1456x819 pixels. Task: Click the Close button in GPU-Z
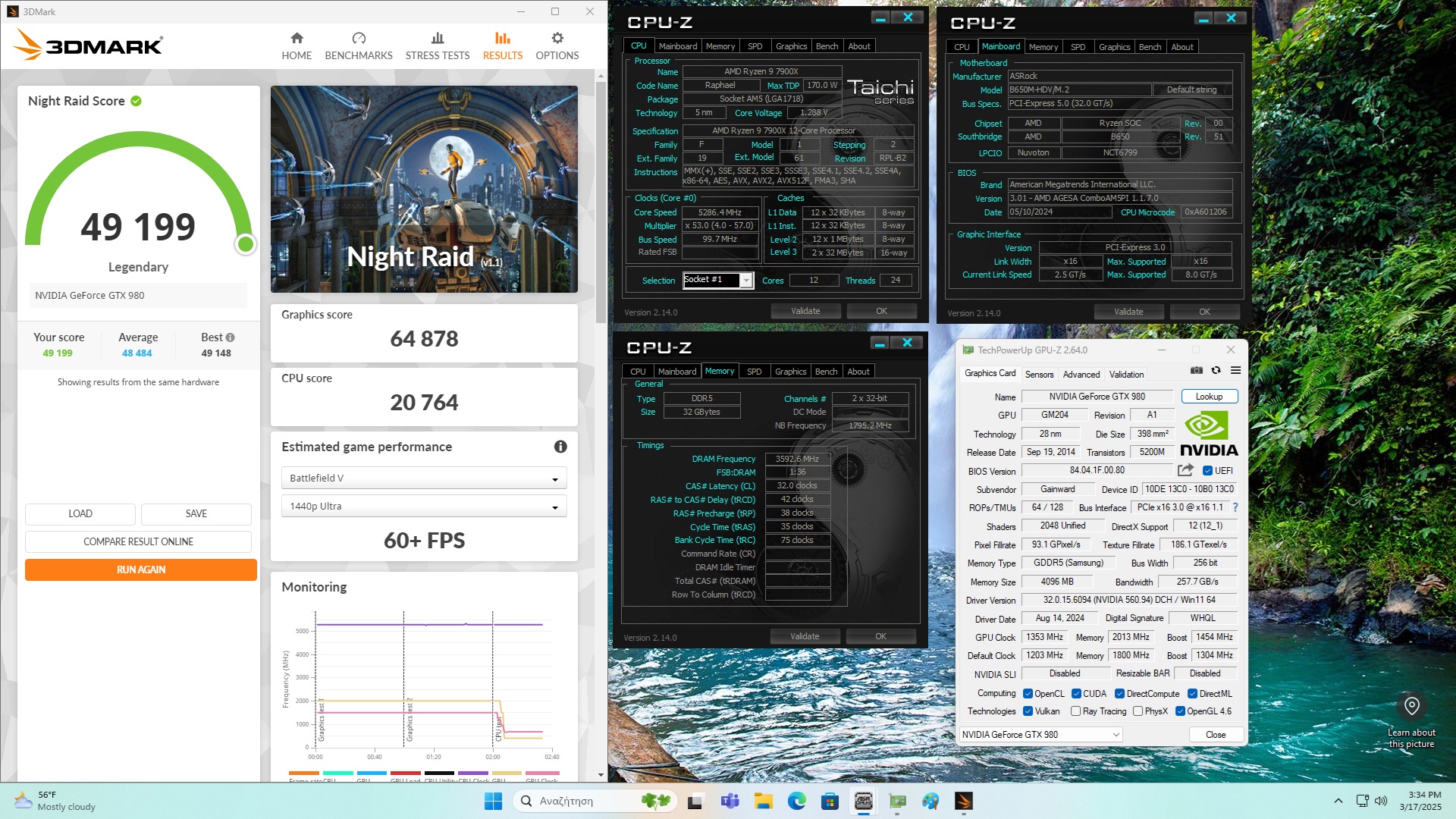[1216, 735]
